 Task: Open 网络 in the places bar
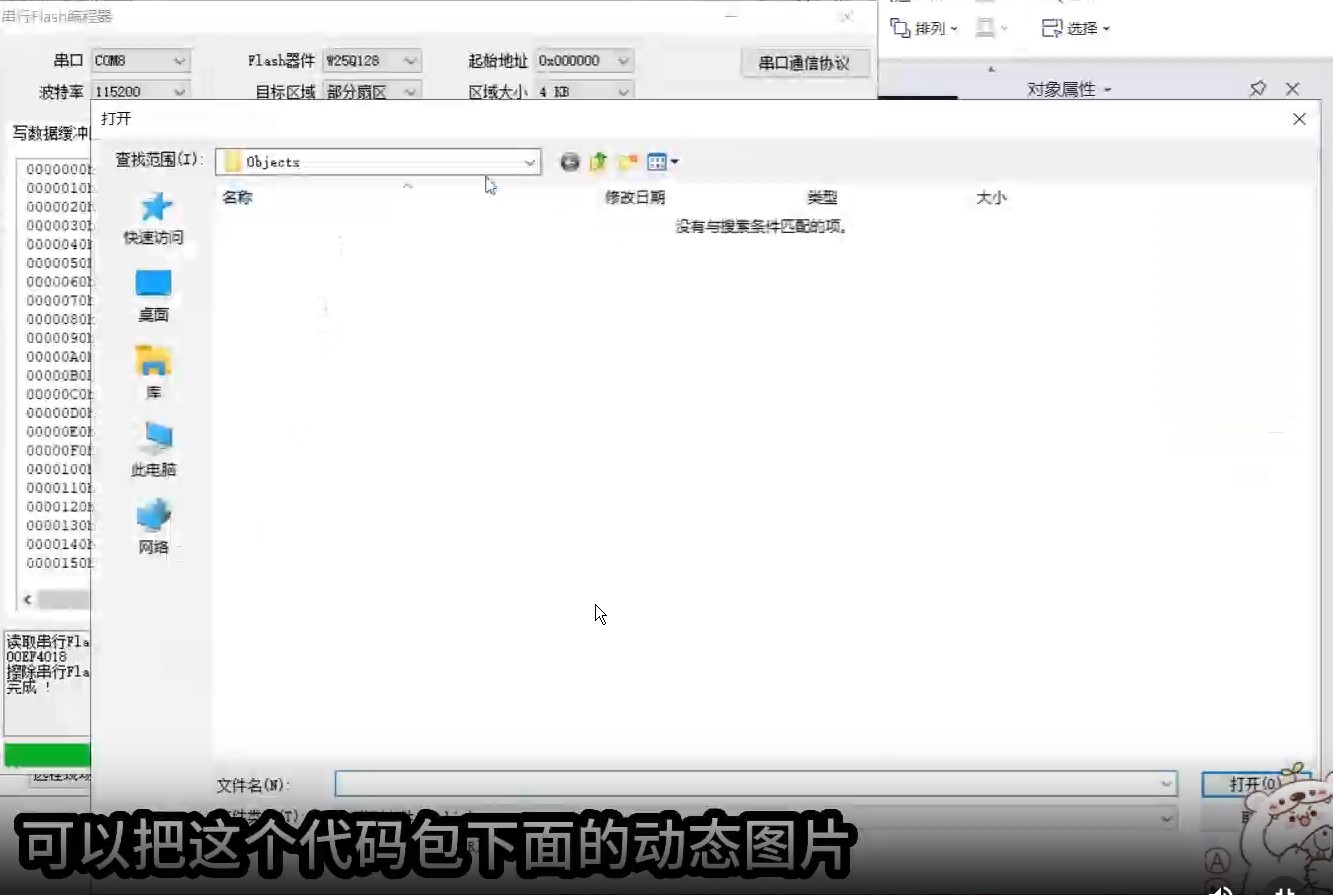point(153,527)
